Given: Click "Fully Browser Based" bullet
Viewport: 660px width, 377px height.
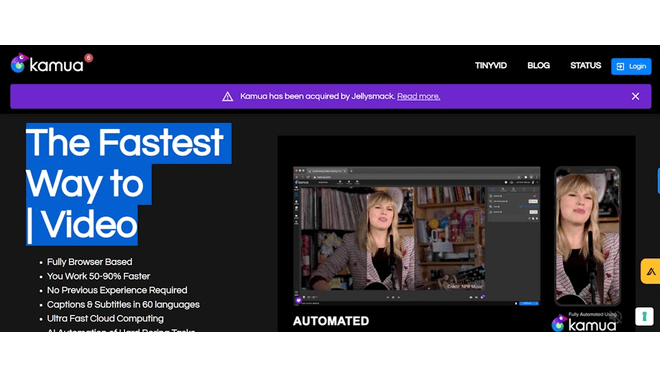Looking at the screenshot, I should click(90, 262).
